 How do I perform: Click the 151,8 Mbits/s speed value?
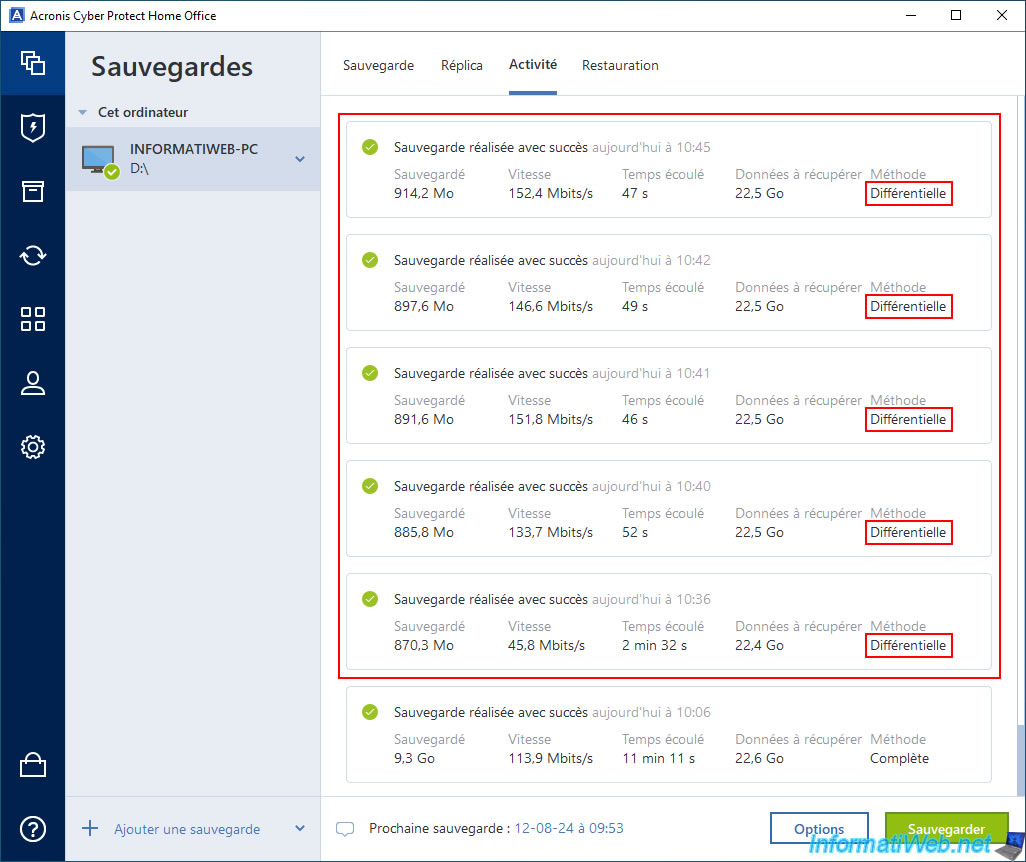click(550, 420)
